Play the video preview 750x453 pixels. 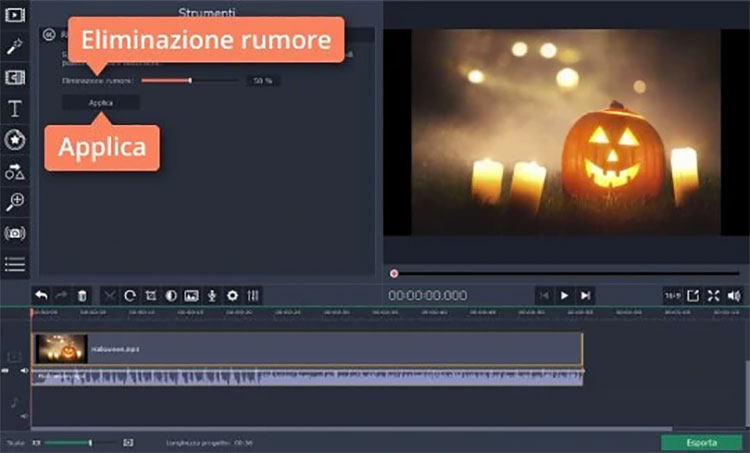pyautogui.click(x=564, y=296)
